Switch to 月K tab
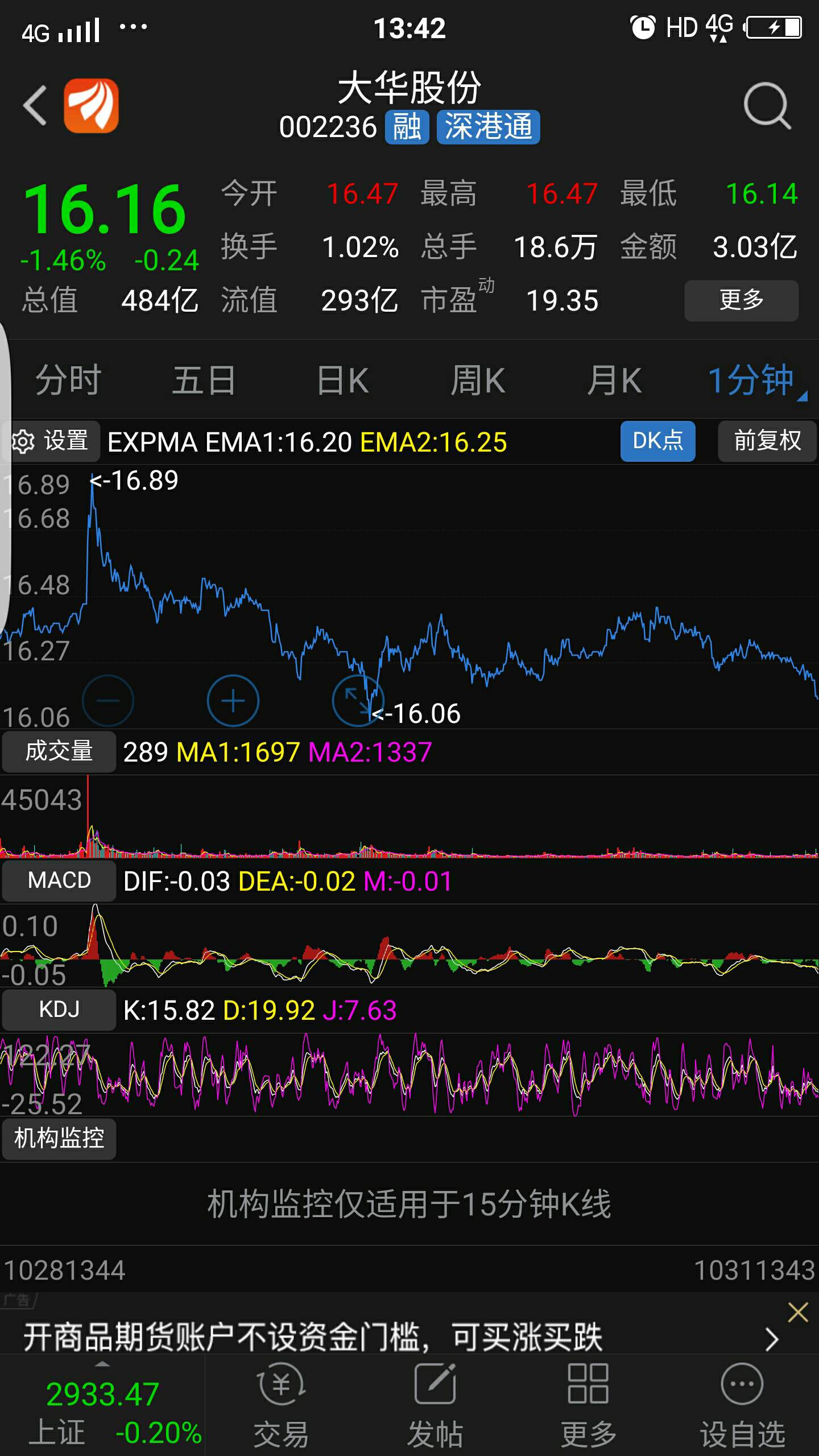This screenshot has width=819, height=1456. 614,380
